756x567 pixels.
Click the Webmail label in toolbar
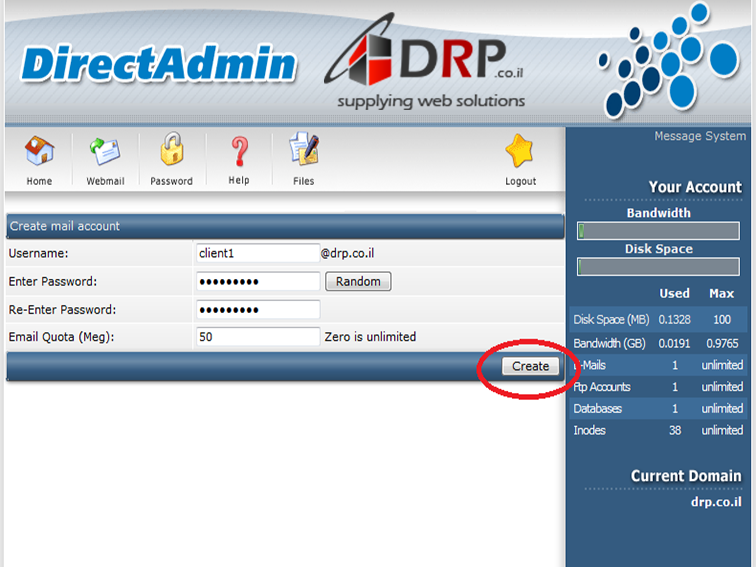(x=104, y=181)
